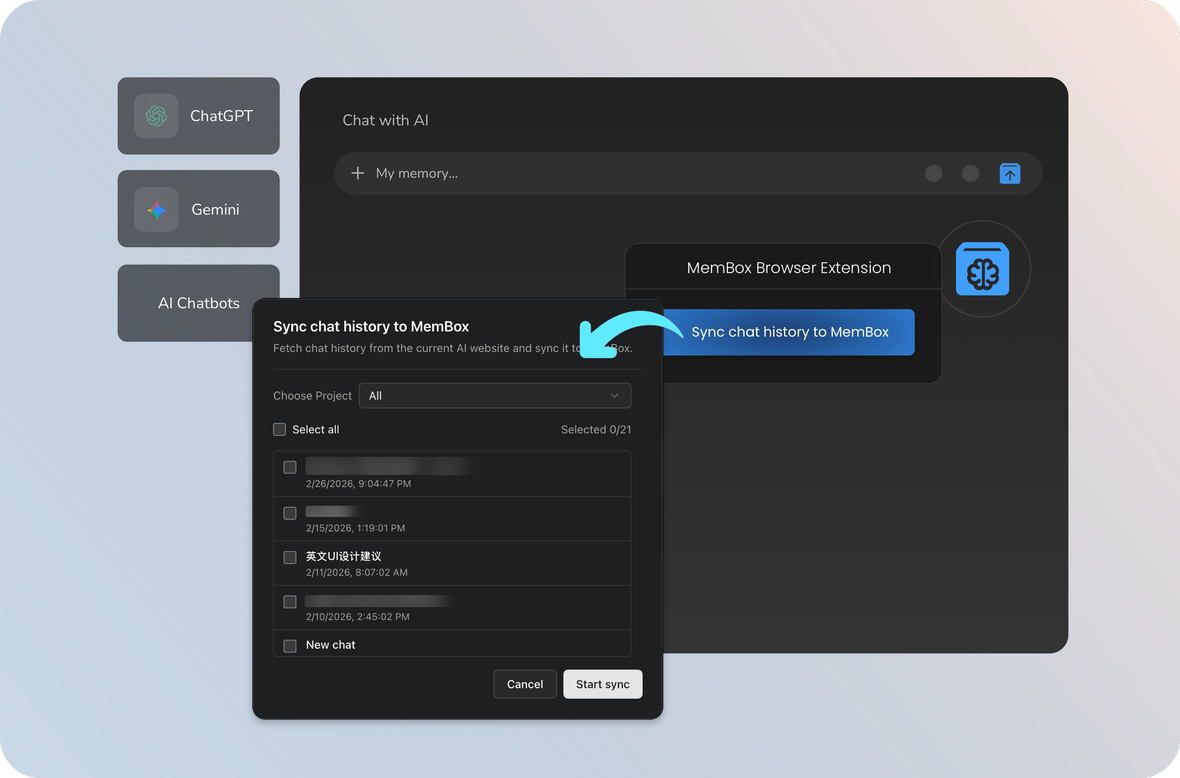Click the 2/11/2026, 8:07:02 AM timestamp
Image resolution: width=1180 pixels, height=778 pixels.
coord(357,573)
